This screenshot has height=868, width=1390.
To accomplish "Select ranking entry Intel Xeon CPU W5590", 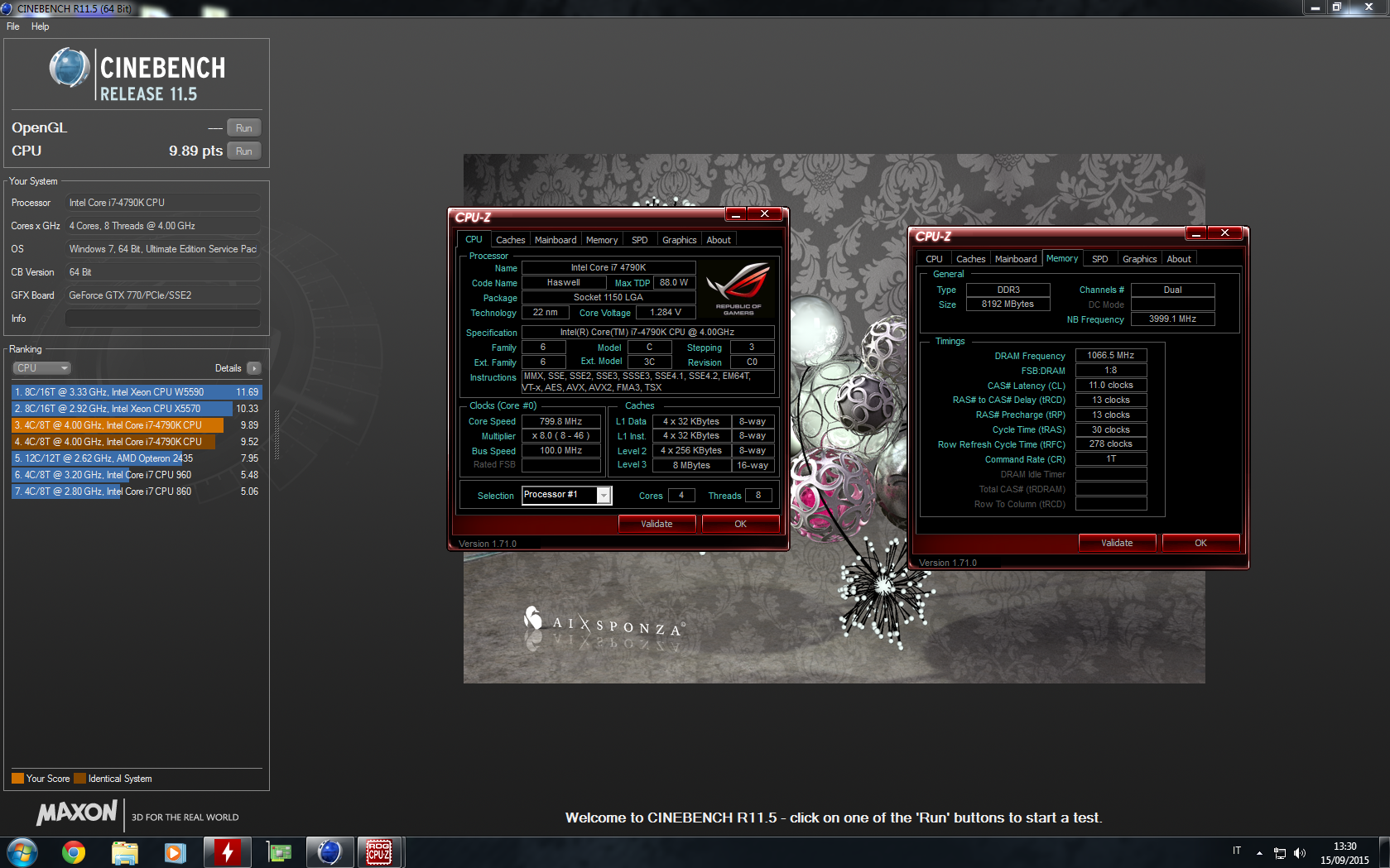I will (x=137, y=392).
